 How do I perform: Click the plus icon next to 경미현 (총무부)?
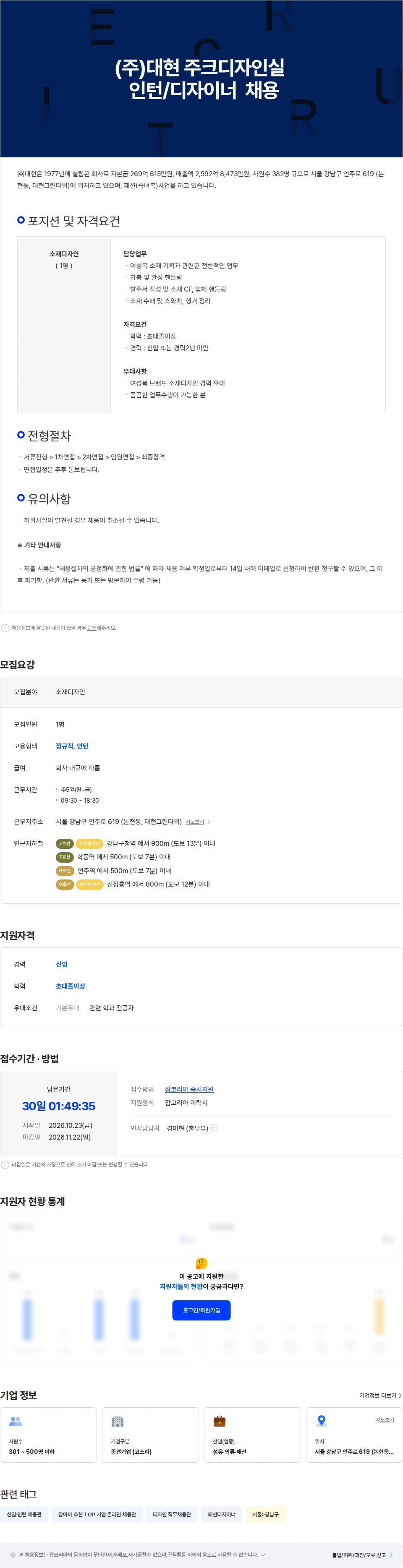click(x=214, y=1128)
